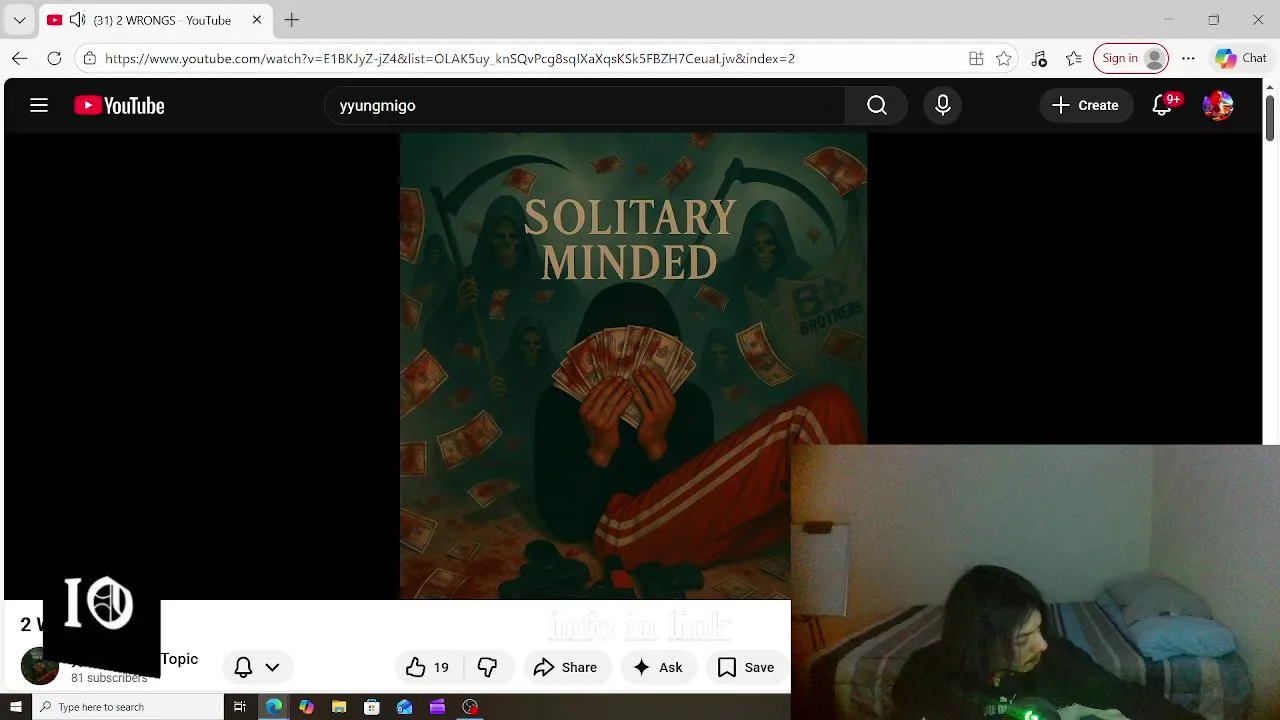Focus the YouTube search box with yyungmigo

585,105
